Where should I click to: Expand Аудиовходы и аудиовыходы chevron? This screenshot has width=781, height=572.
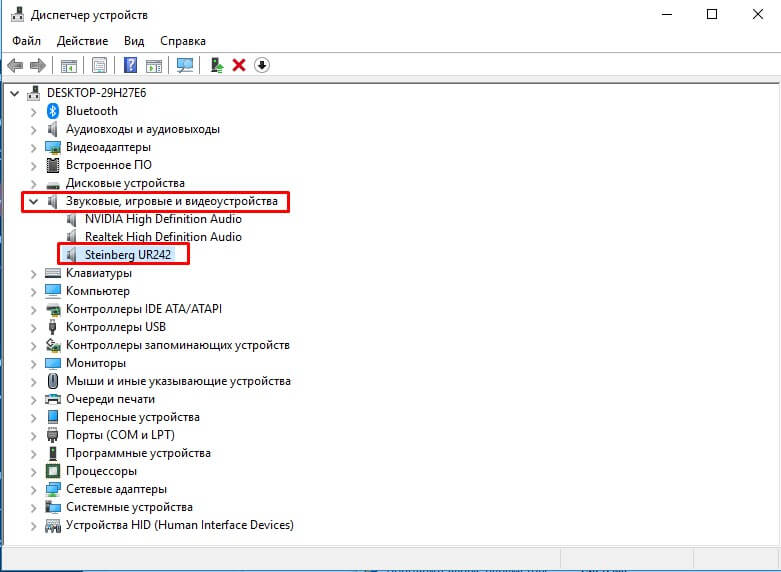[x=33, y=130]
